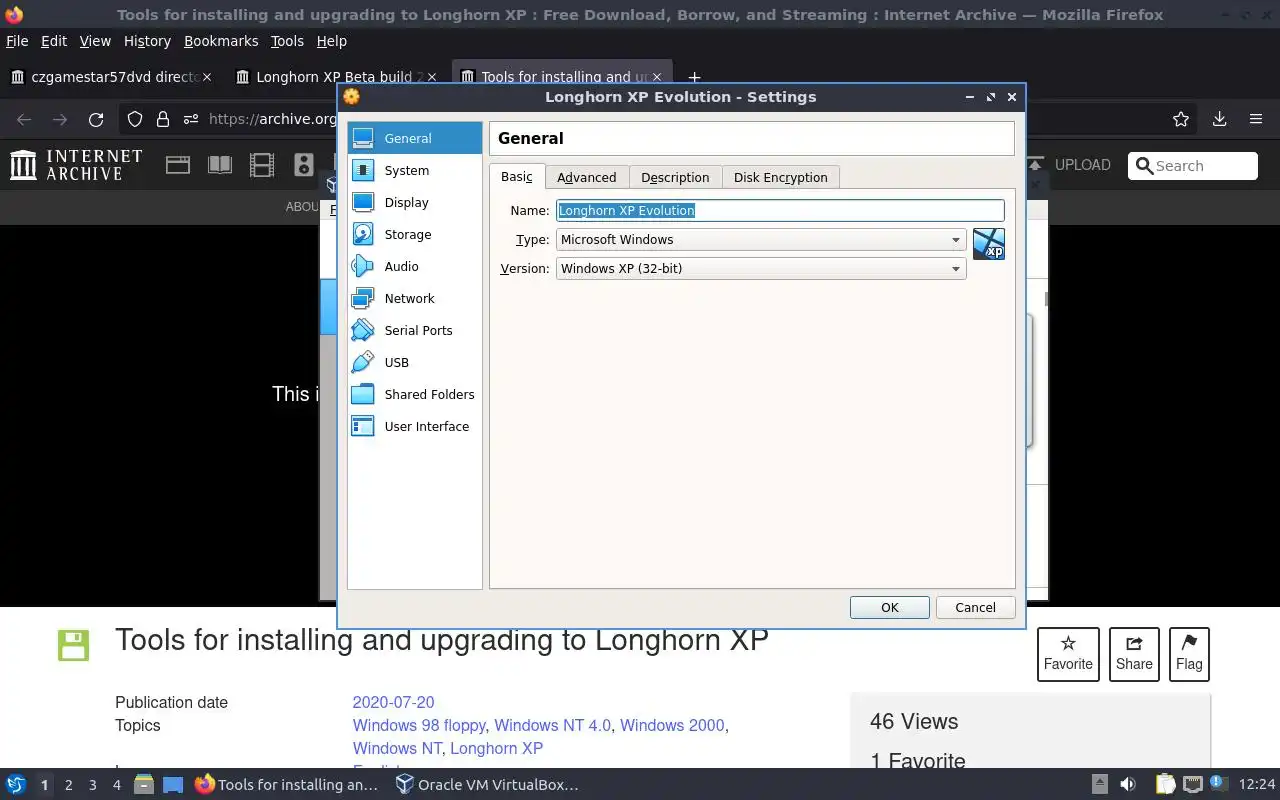Open the USB settings category

coord(414,362)
